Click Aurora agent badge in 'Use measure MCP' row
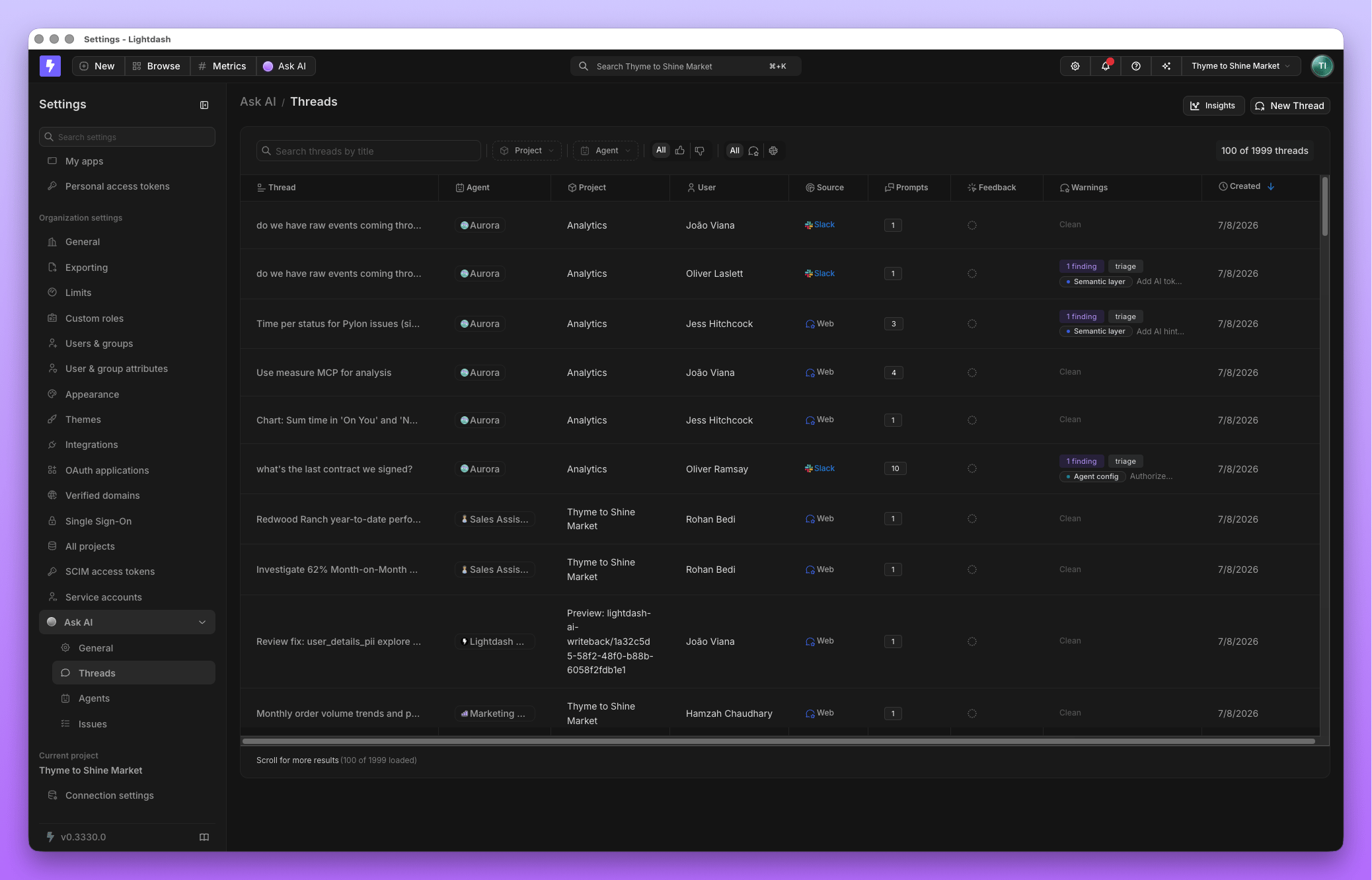This screenshot has width=1372, height=880. point(480,373)
